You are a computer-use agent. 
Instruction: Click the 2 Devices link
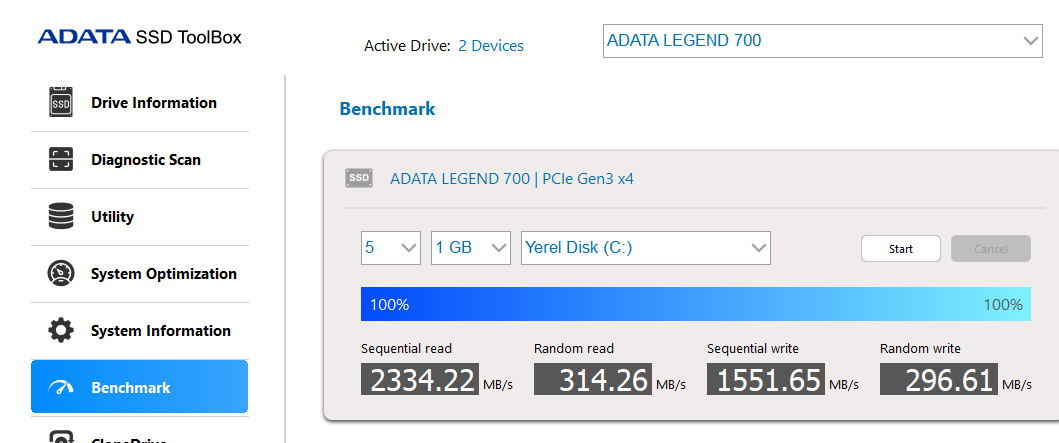pyautogui.click(x=490, y=46)
